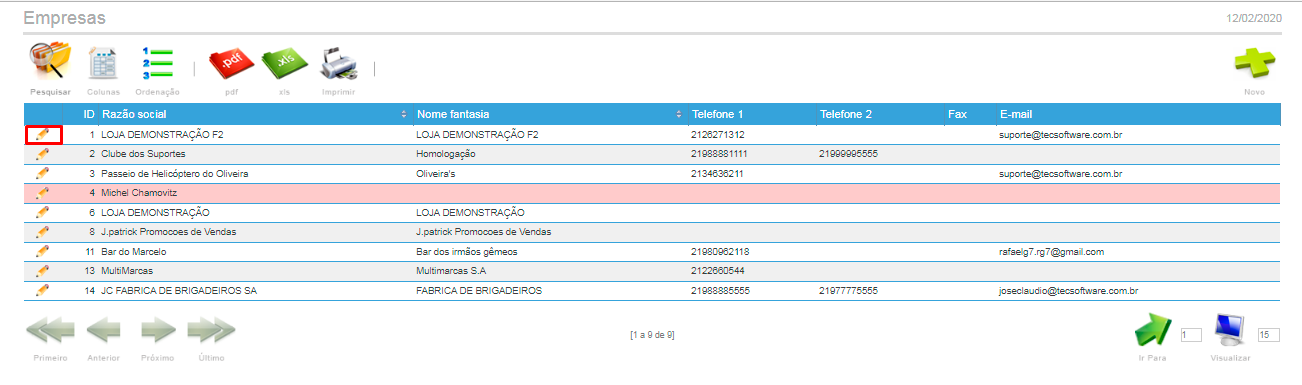1302x385 pixels.
Task: Sort by Razão social column arrows
Action: (404, 114)
